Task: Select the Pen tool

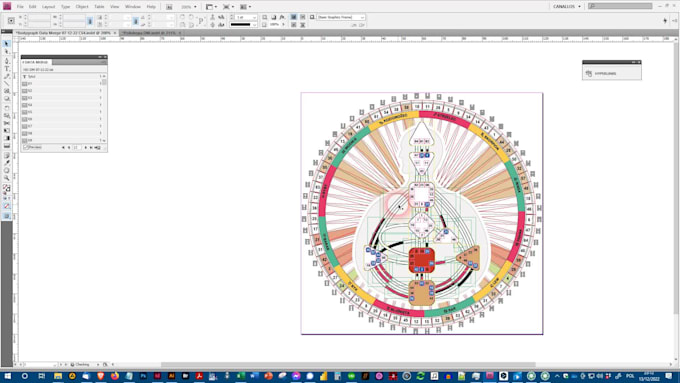Action: (7, 61)
